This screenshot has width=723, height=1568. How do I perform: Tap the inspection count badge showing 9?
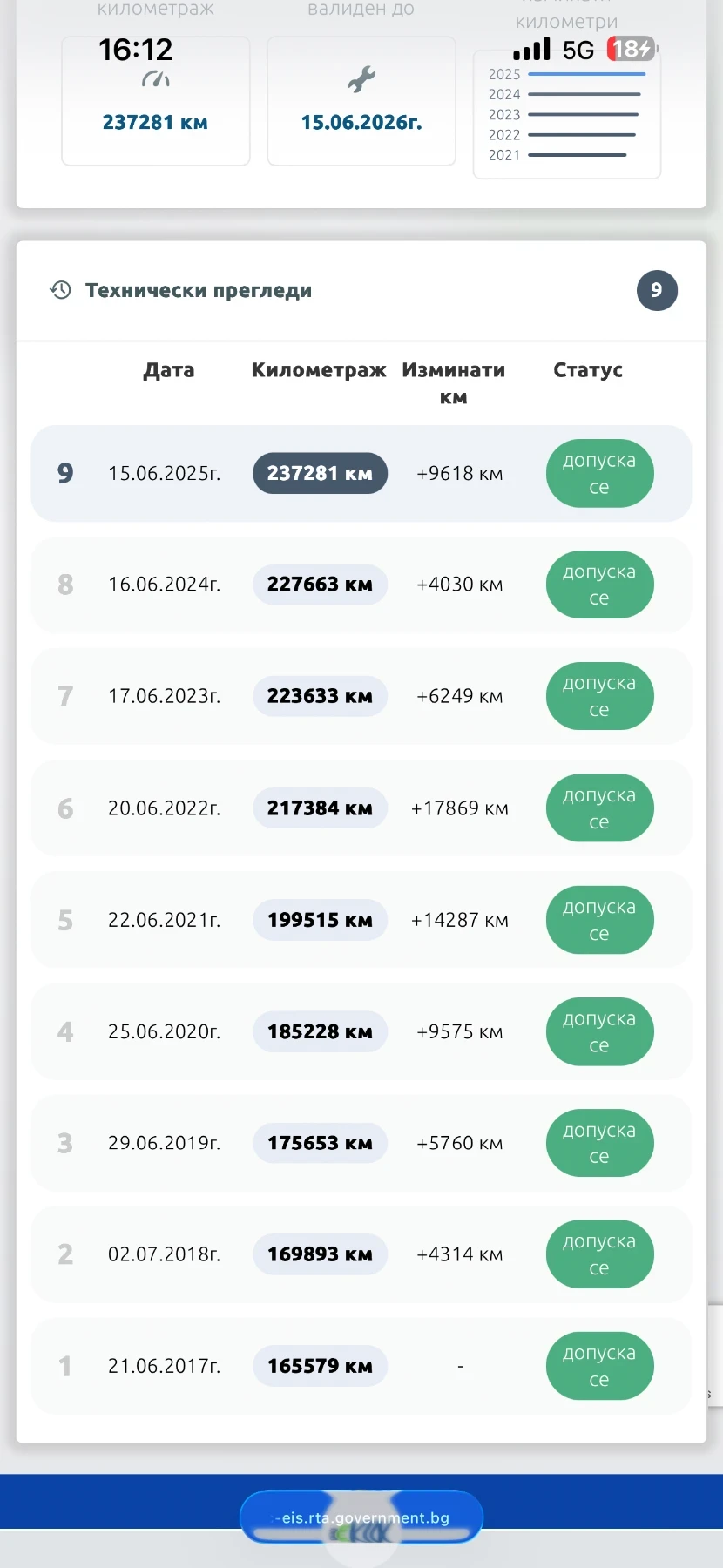click(657, 290)
